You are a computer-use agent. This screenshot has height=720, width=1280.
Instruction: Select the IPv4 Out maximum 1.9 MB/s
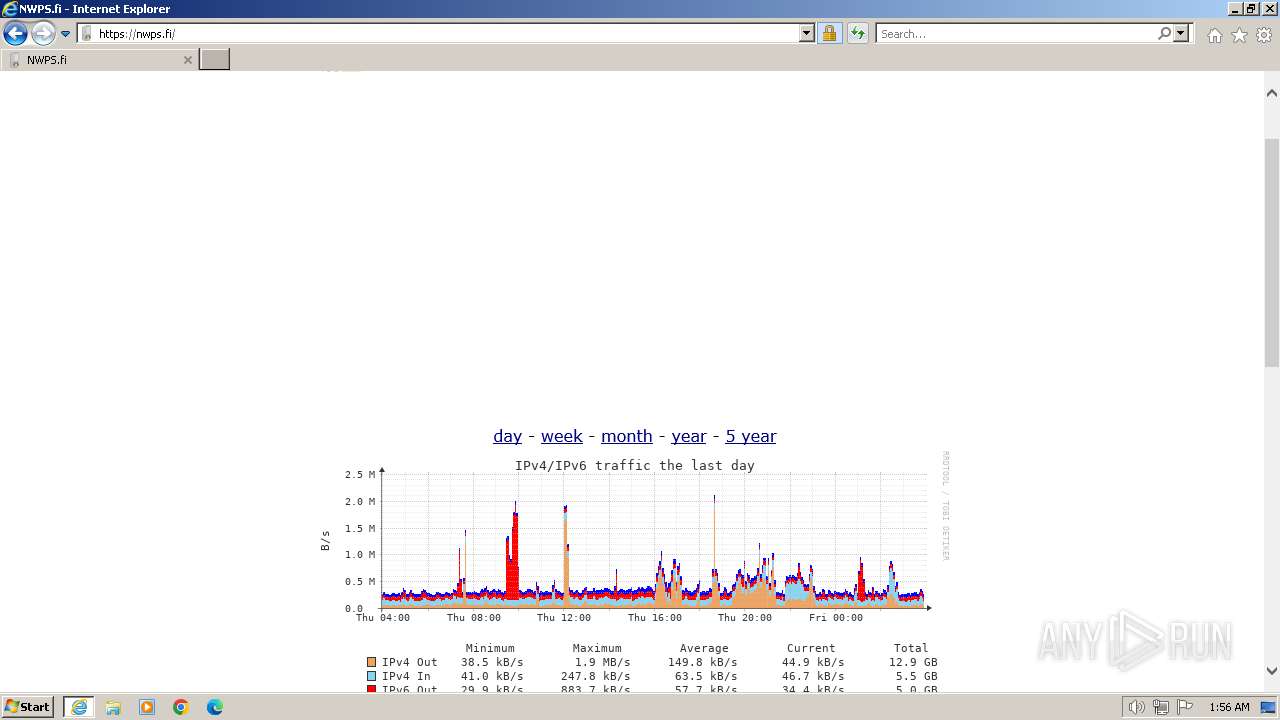click(602, 662)
